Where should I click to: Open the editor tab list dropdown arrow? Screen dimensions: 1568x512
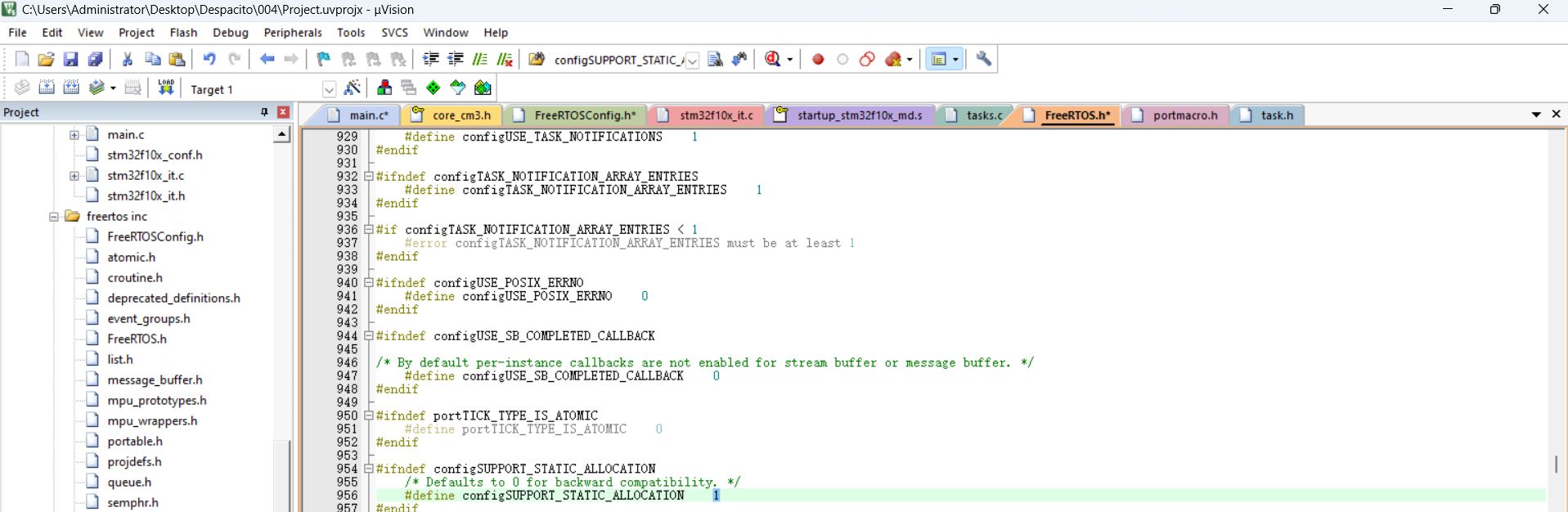(1536, 115)
